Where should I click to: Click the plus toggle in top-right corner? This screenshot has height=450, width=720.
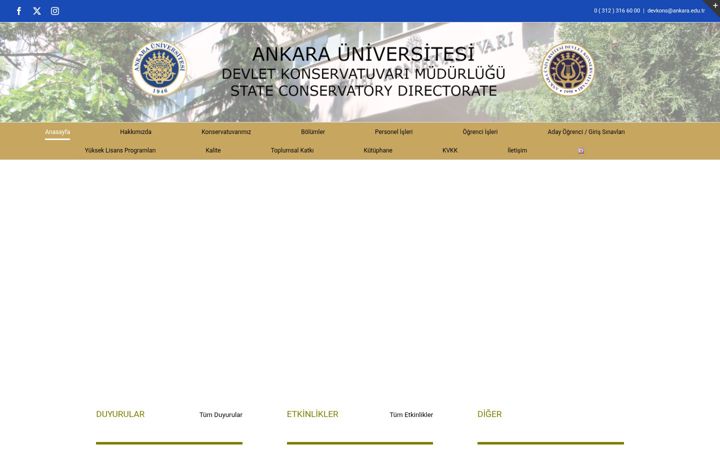[714, 5]
